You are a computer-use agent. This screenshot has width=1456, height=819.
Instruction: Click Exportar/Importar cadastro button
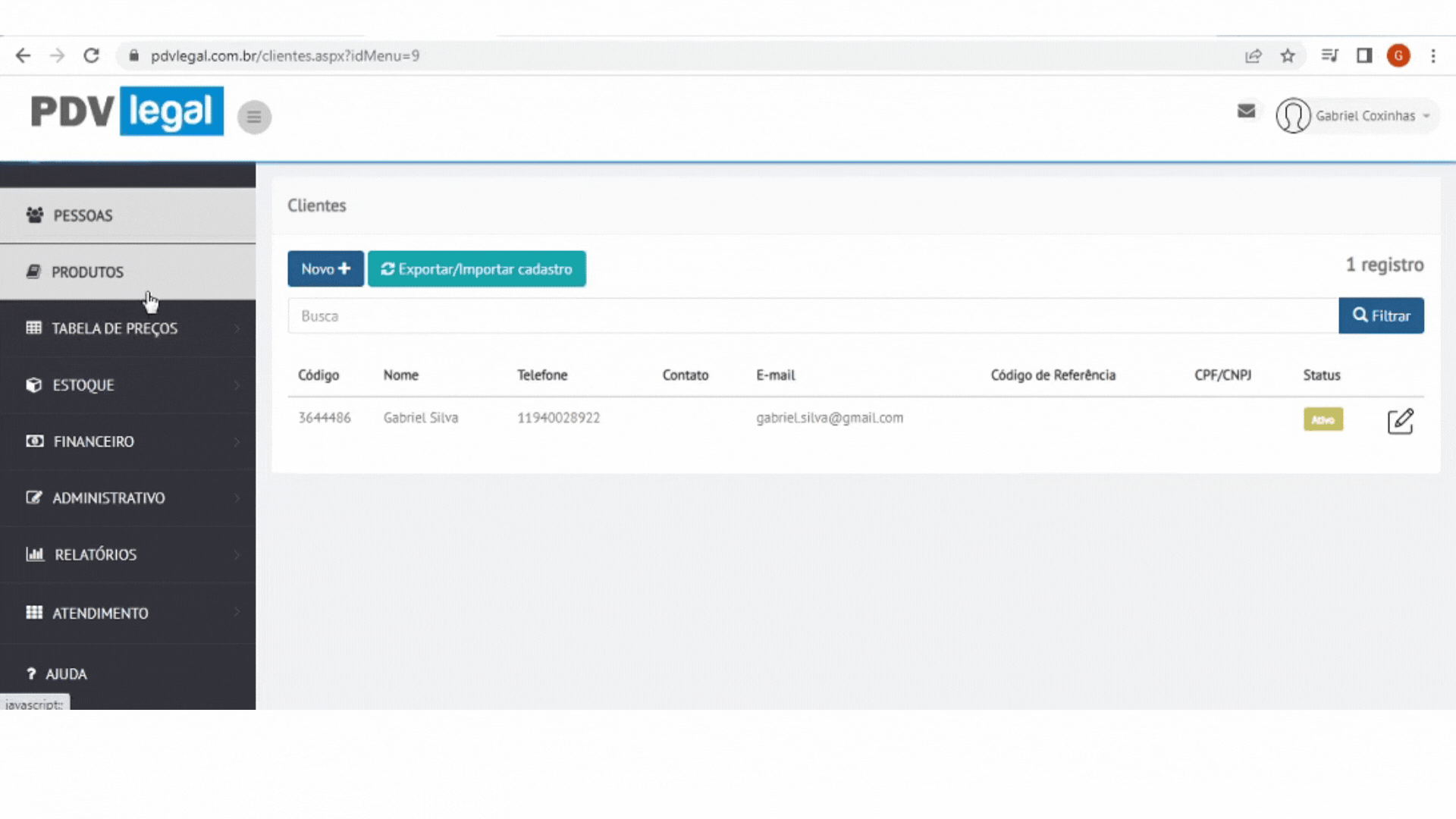coord(476,269)
